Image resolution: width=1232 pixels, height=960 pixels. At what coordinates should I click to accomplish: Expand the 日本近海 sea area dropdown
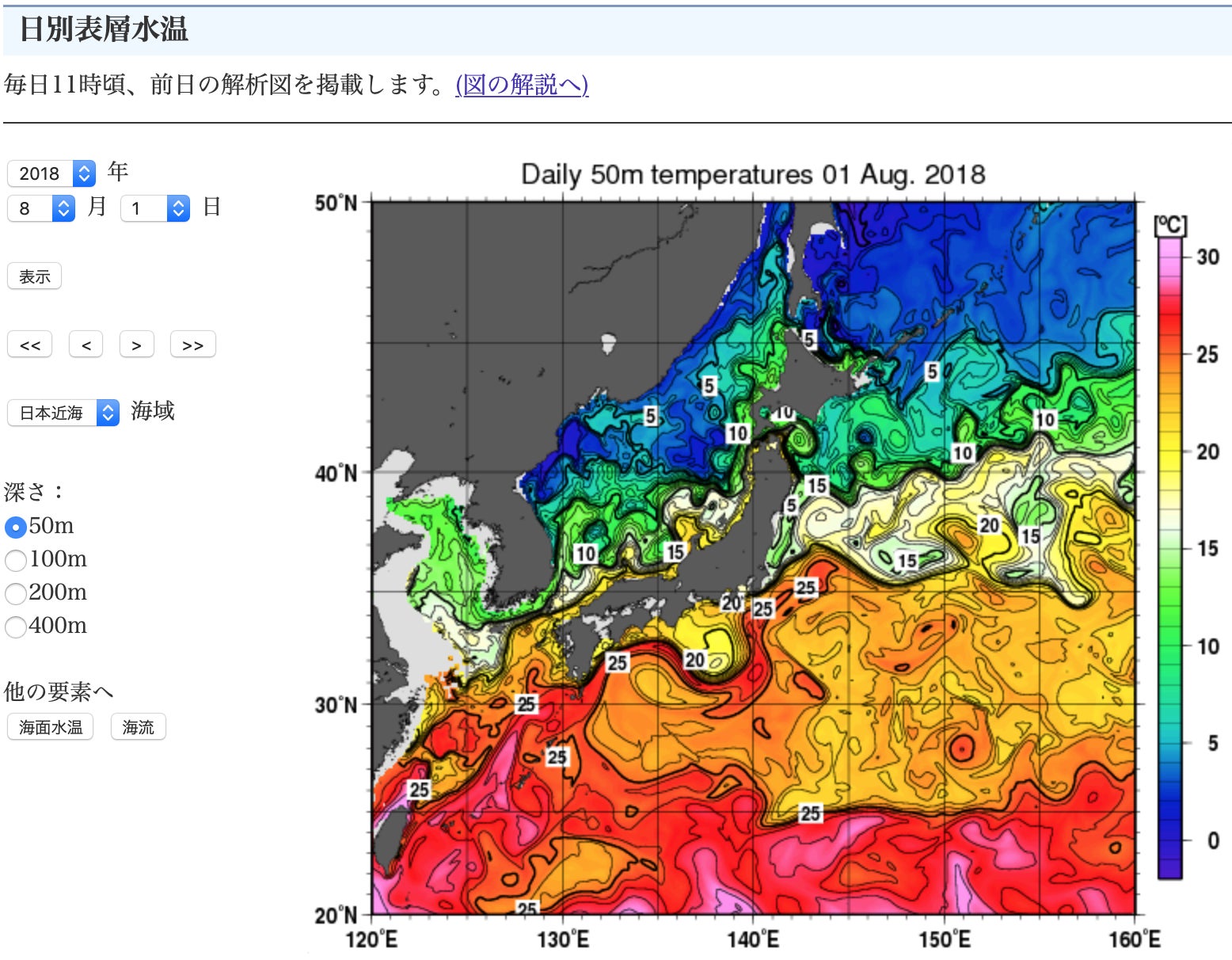63,413
